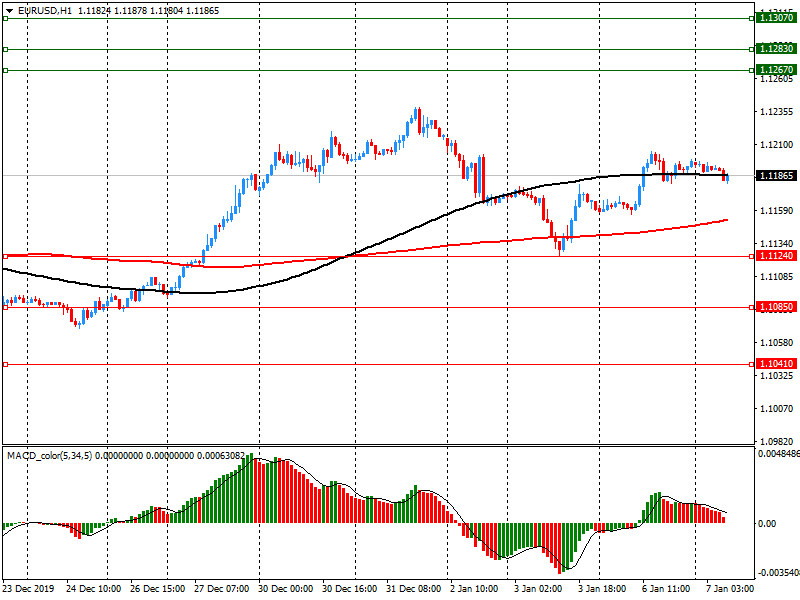
Task: Select the 1.13070 green level price label
Action: 776,18
